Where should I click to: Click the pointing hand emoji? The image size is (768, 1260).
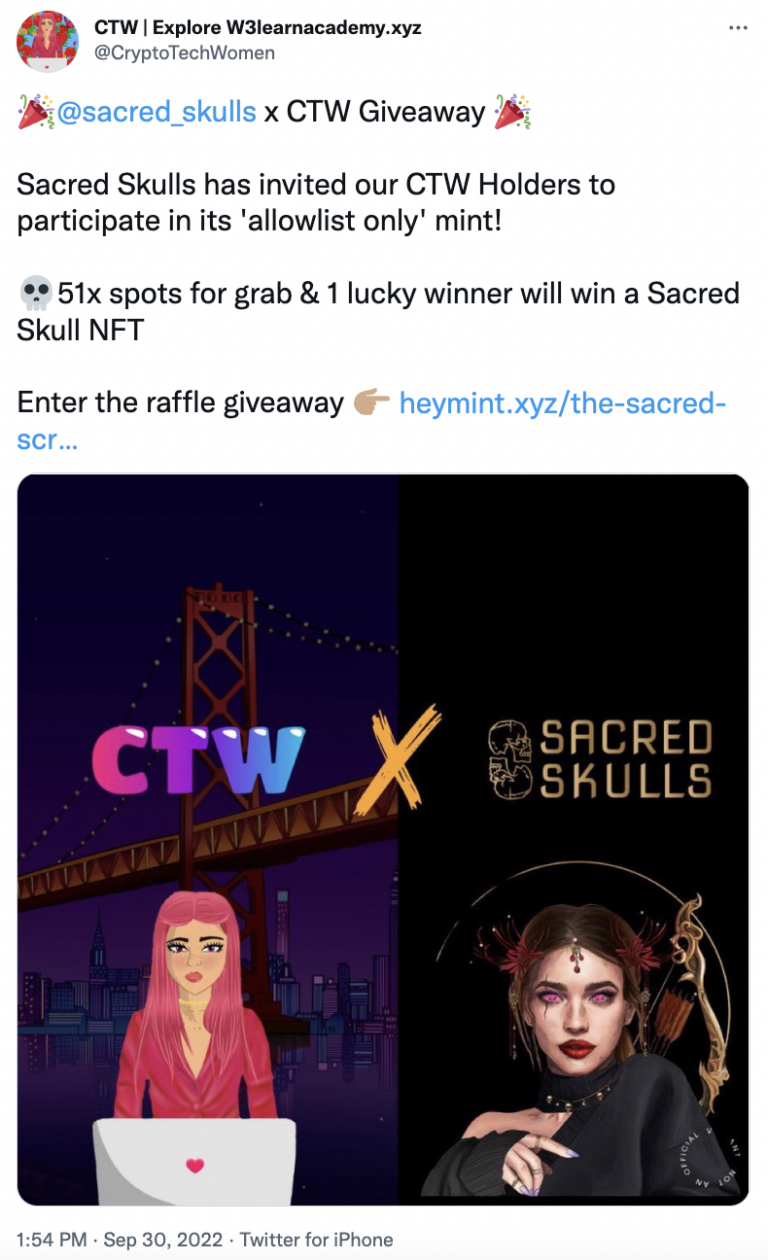(x=371, y=403)
